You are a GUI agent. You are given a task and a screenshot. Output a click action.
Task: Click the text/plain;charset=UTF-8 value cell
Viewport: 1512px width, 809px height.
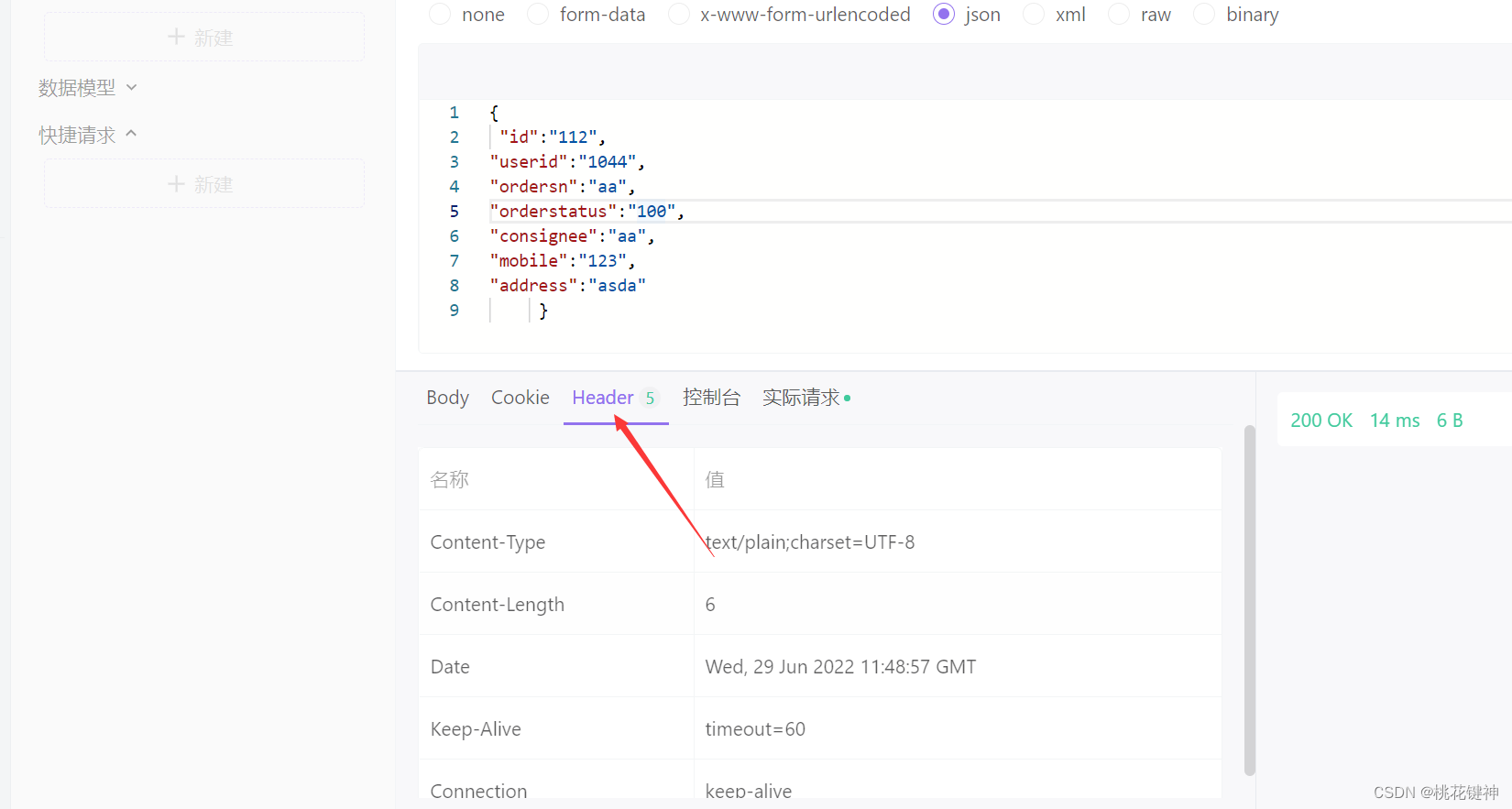click(958, 541)
